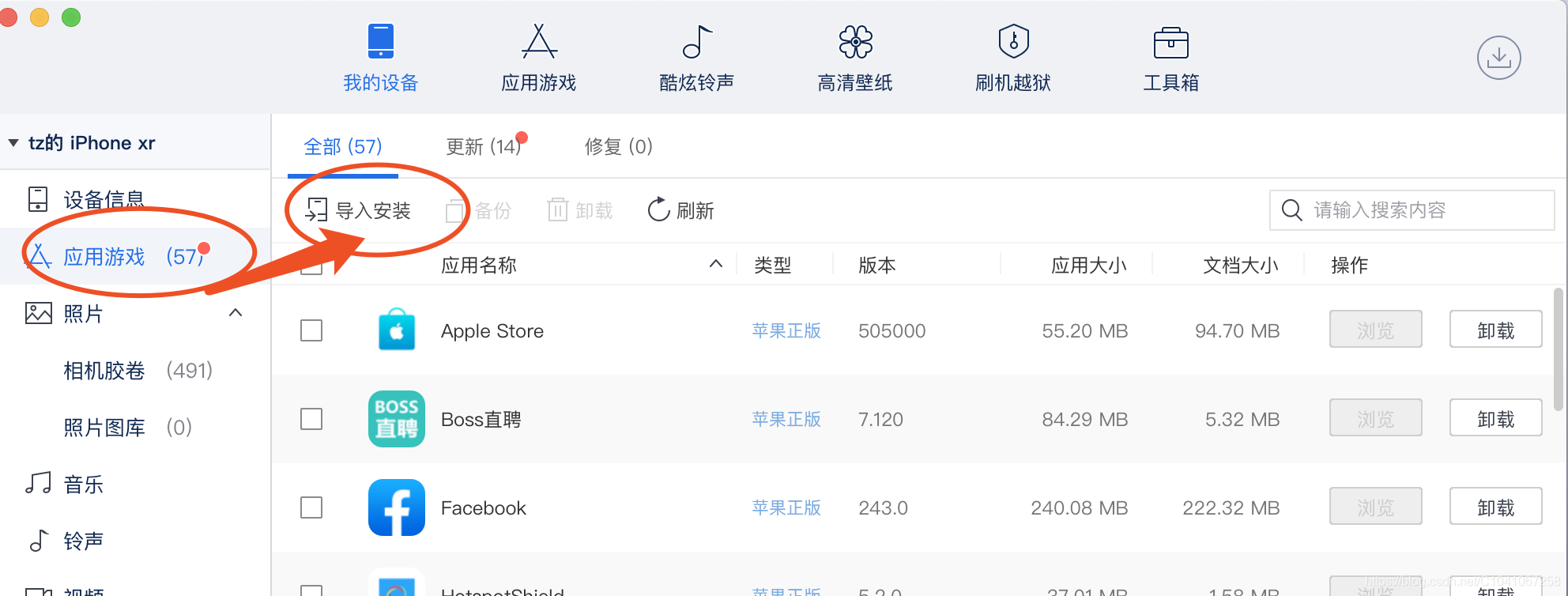Switch to the 修复 (0) tab
Image resolution: width=1568 pixels, height=596 pixels.
pyautogui.click(x=619, y=147)
